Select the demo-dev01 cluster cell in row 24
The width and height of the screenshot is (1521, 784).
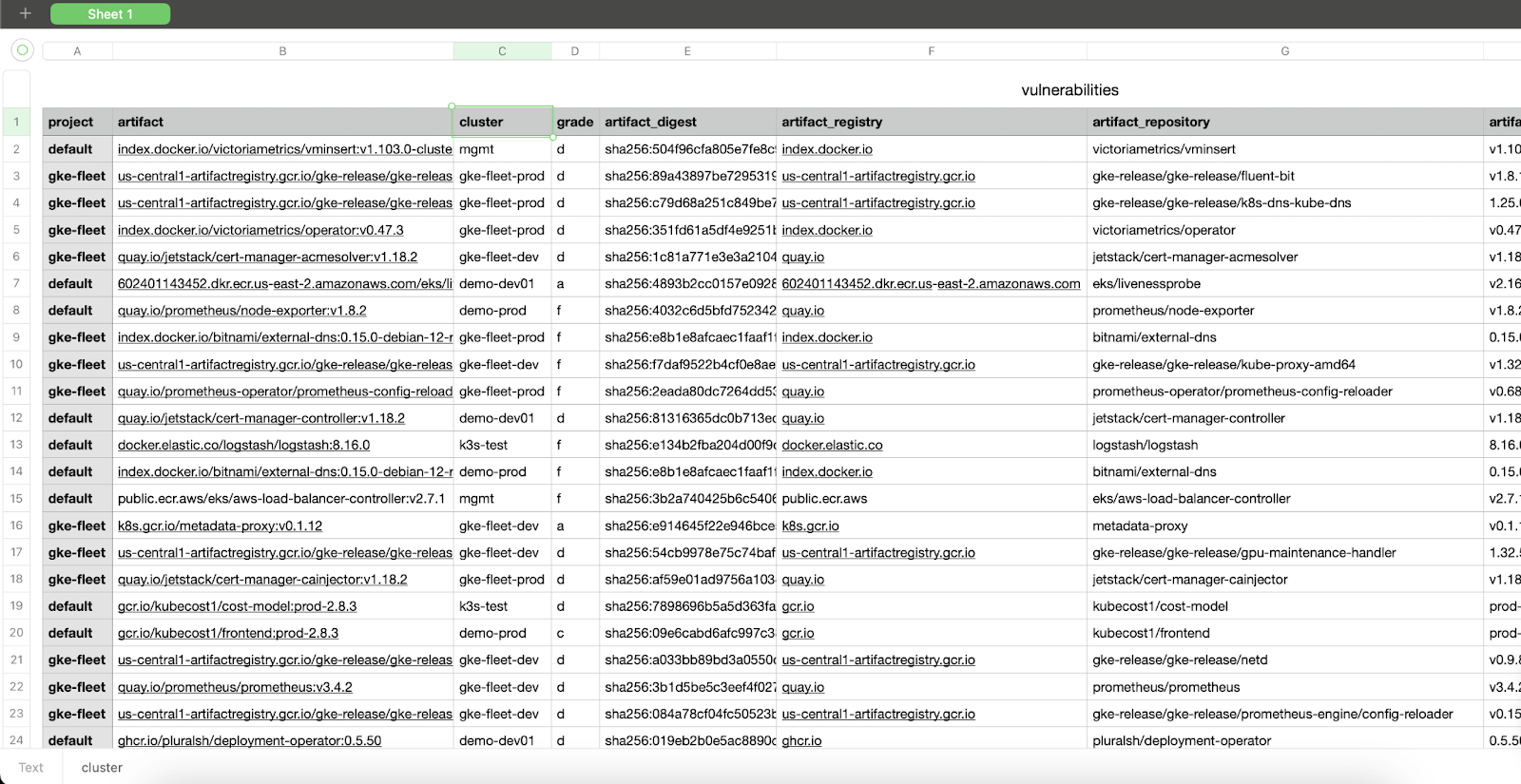[x=502, y=740]
